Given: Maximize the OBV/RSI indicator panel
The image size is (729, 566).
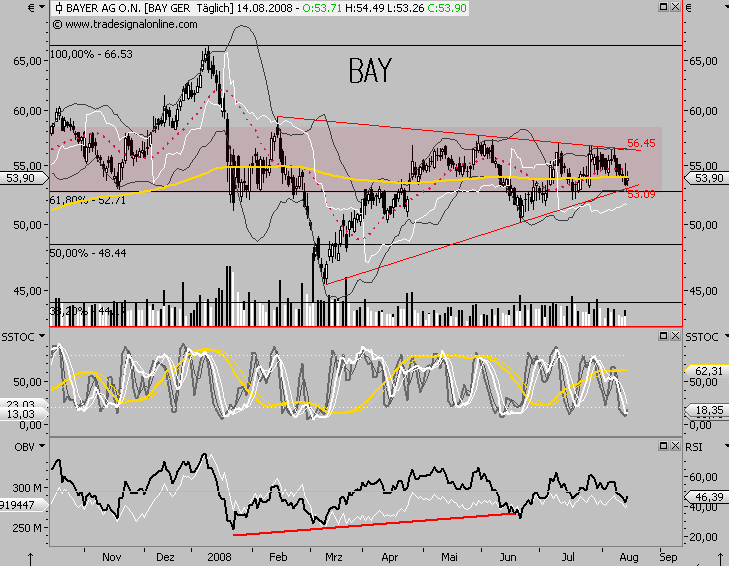Looking at the screenshot, I should point(663,446).
